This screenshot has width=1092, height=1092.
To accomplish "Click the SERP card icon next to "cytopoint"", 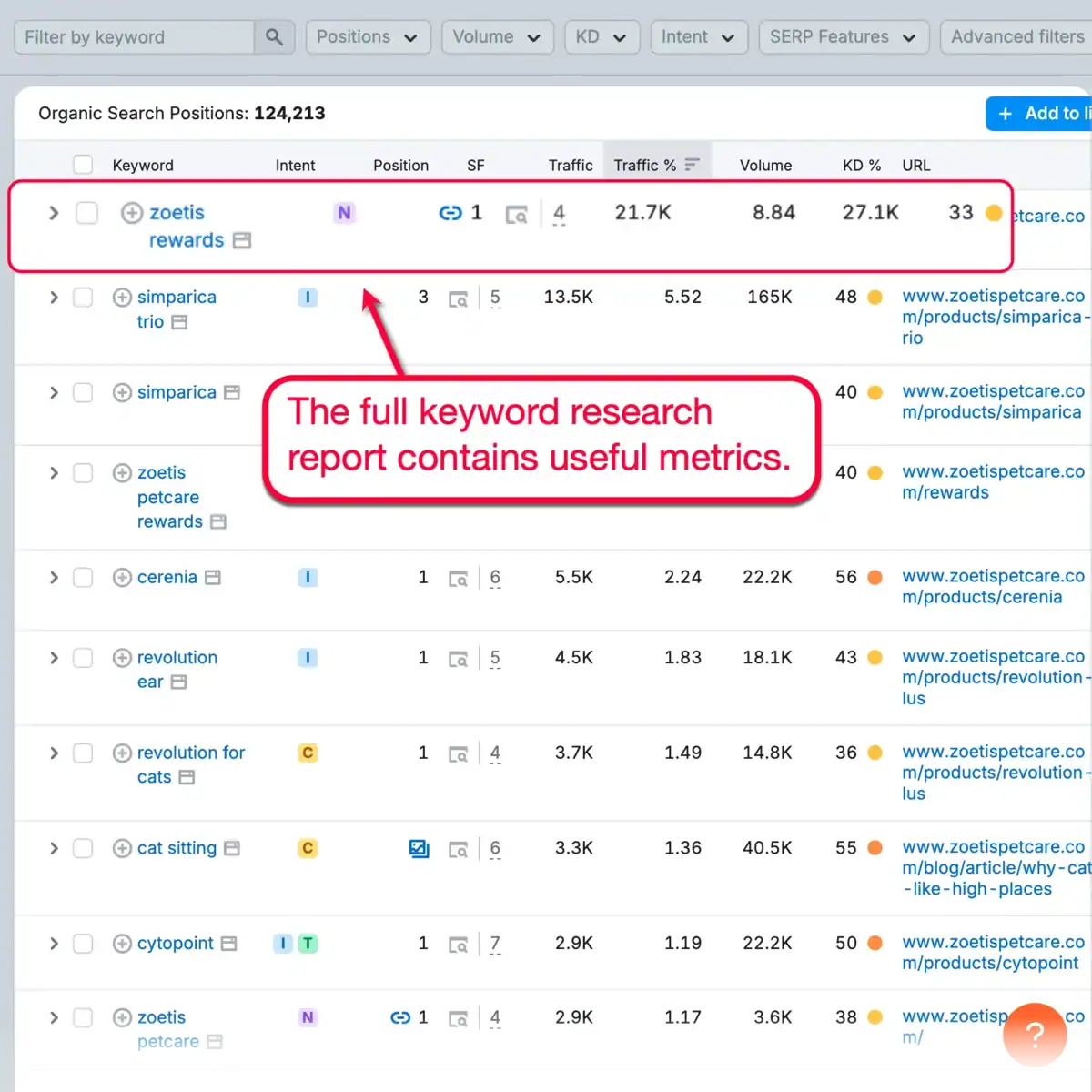I will tap(459, 944).
